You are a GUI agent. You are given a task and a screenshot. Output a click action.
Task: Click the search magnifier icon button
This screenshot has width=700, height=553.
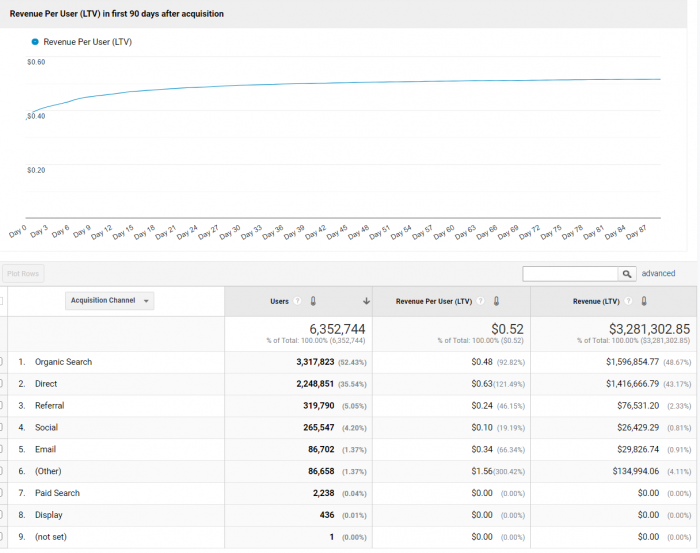[x=627, y=273]
